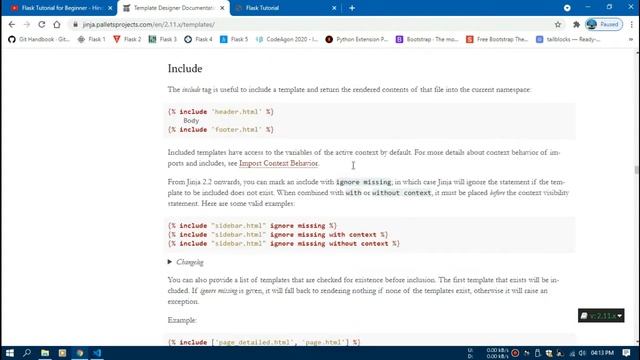Open the Windows Start menu
The image size is (640, 360).
(x=10, y=353)
